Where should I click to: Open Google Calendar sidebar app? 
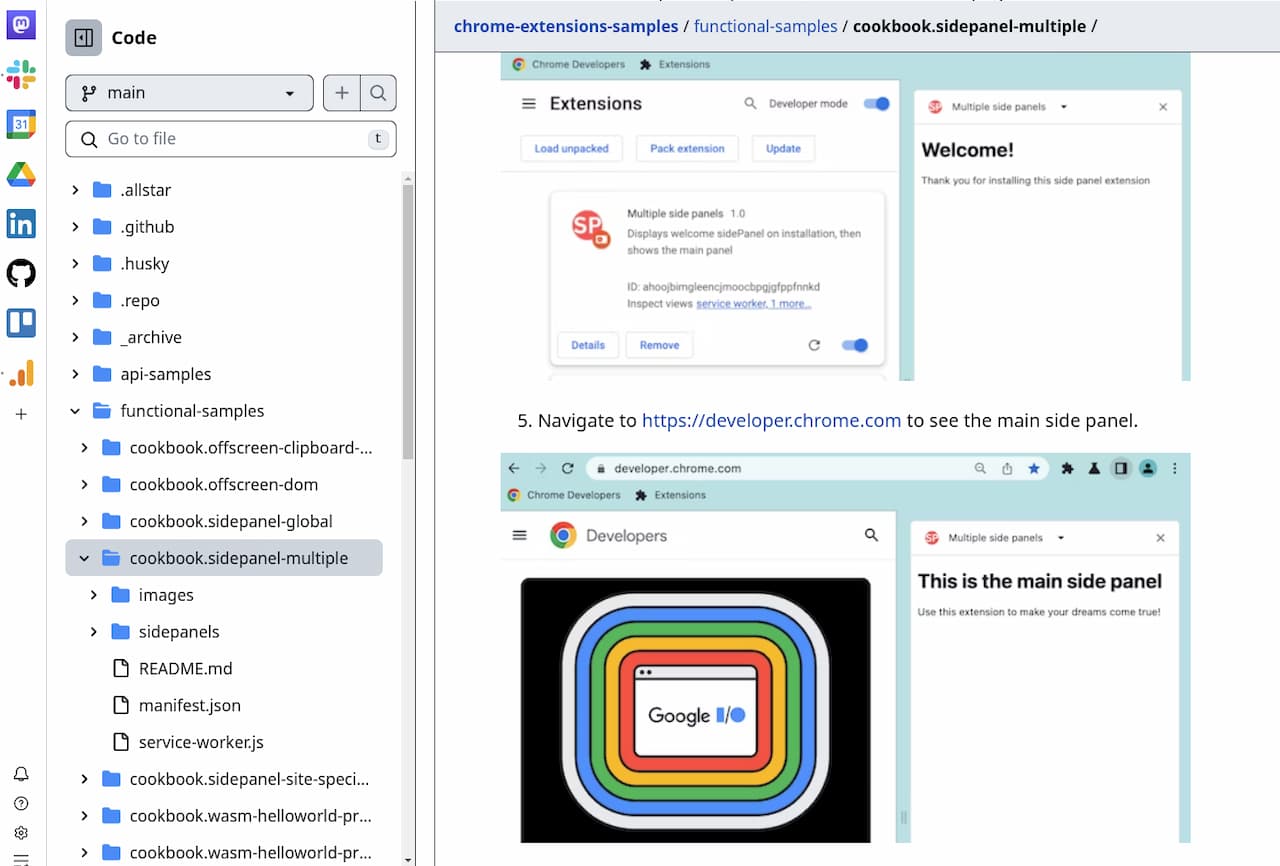pyautogui.click(x=21, y=124)
